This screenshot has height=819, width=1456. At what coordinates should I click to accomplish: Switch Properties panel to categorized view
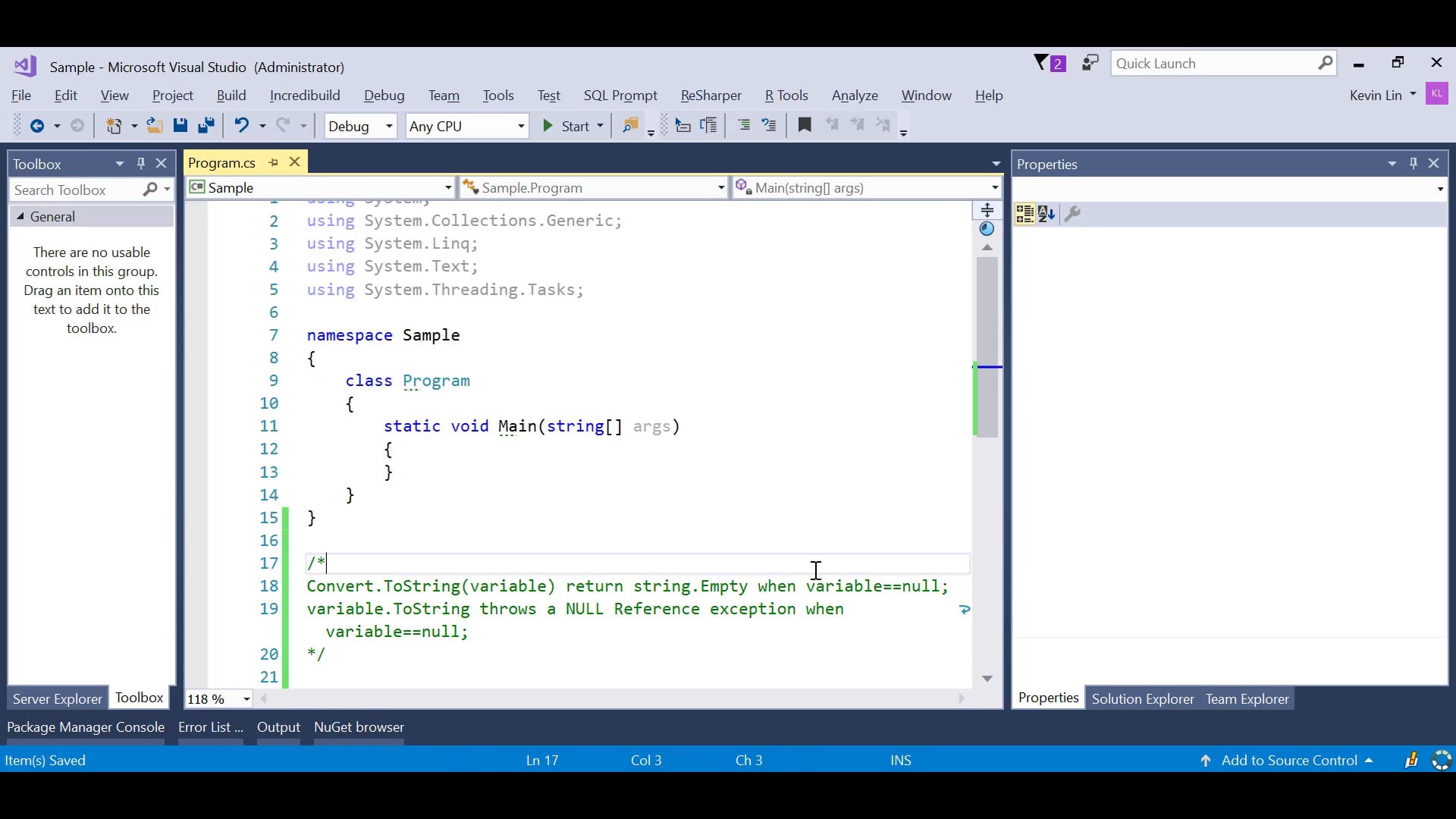[1025, 214]
